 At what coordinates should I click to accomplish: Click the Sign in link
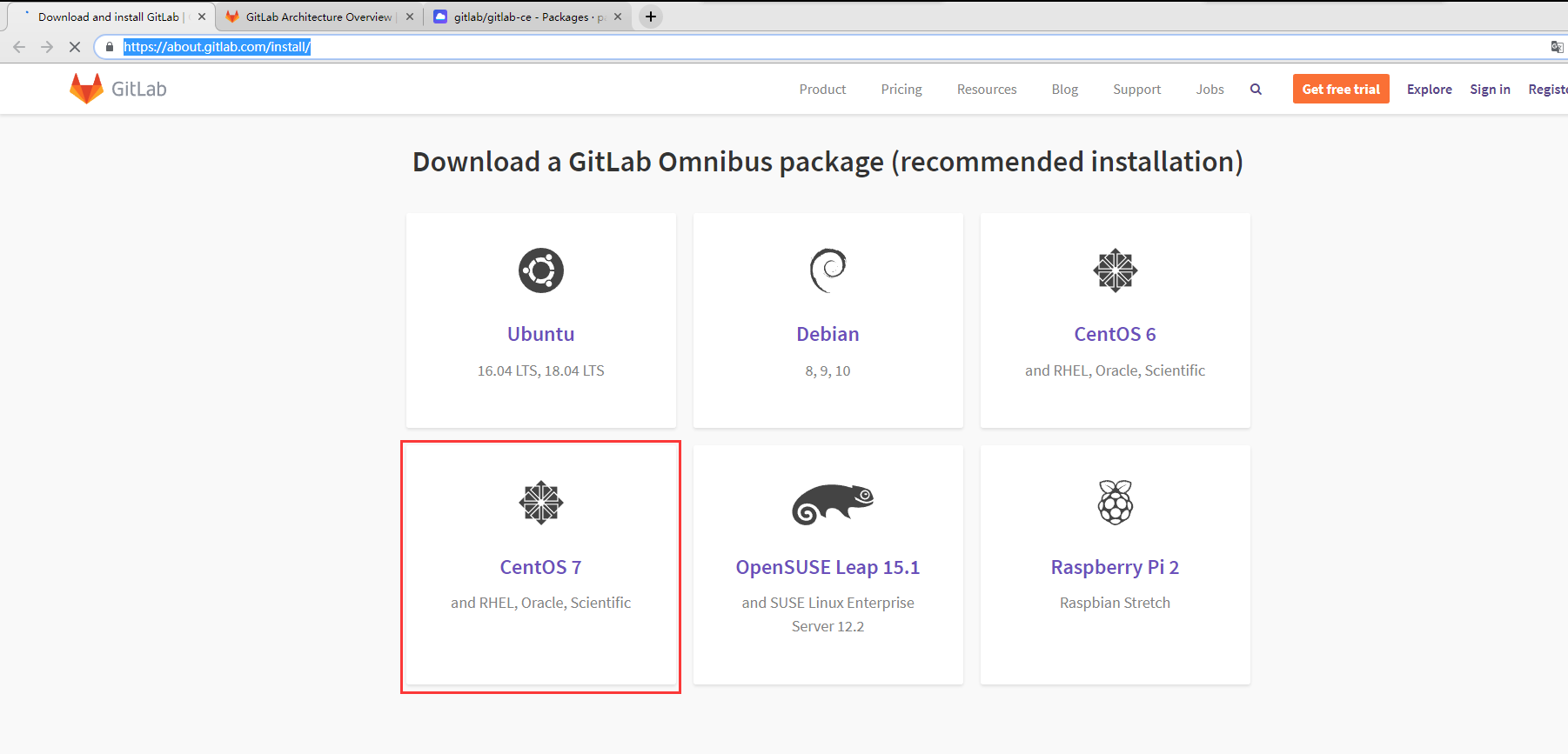1490,89
